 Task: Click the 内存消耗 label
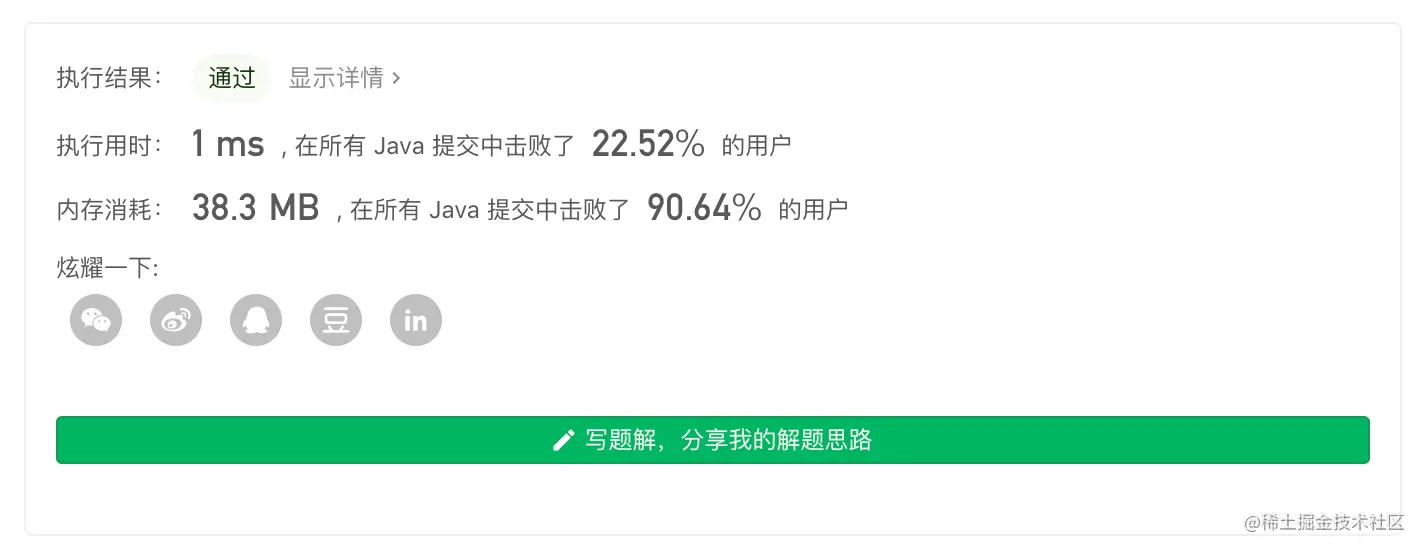(x=109, y=209)
